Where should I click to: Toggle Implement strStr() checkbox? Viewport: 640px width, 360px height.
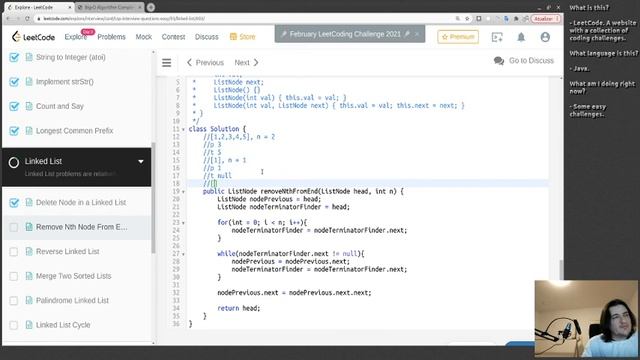coord(14,82)
